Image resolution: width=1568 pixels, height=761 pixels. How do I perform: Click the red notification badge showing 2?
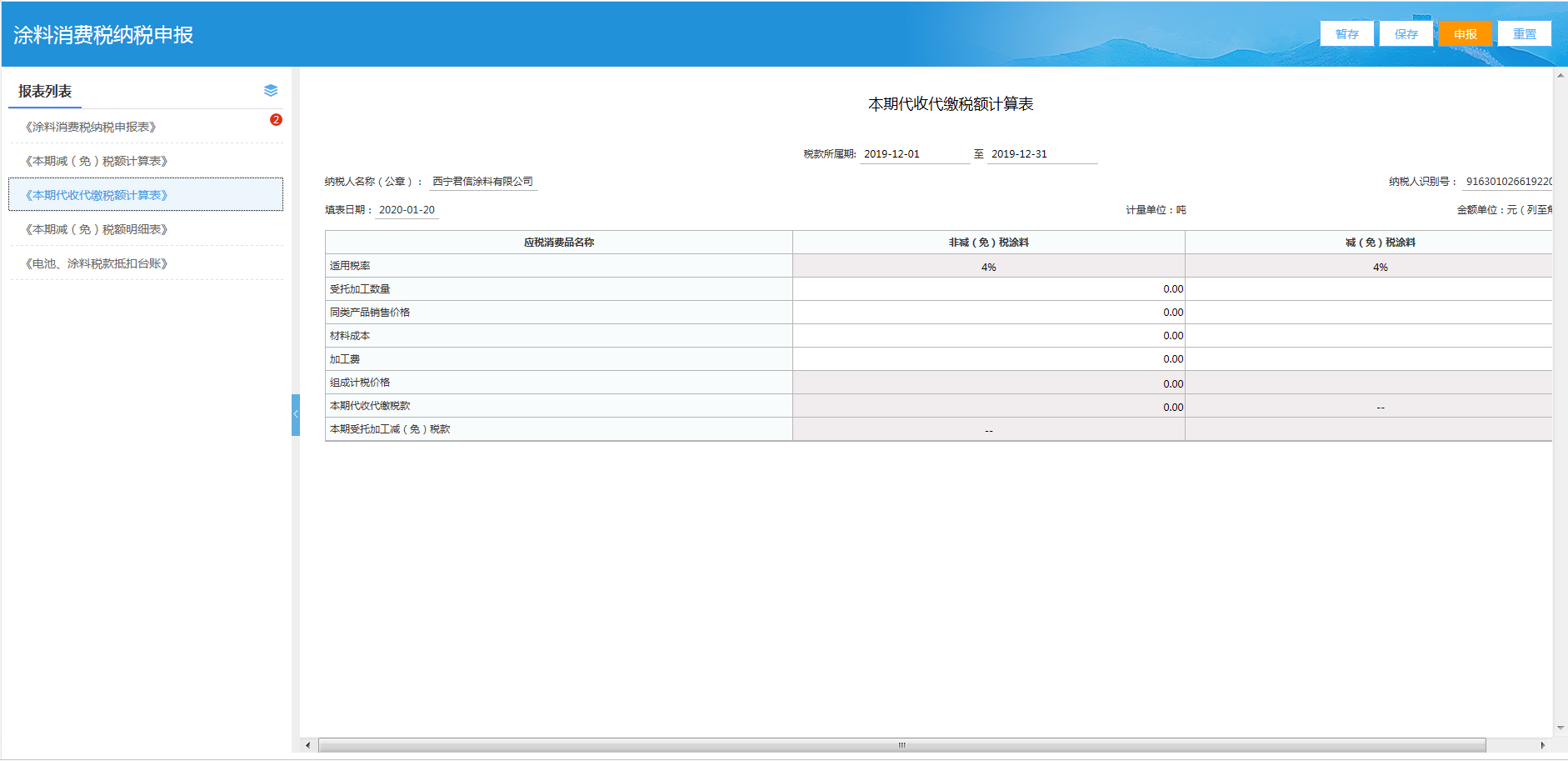(x=276, y=120)
